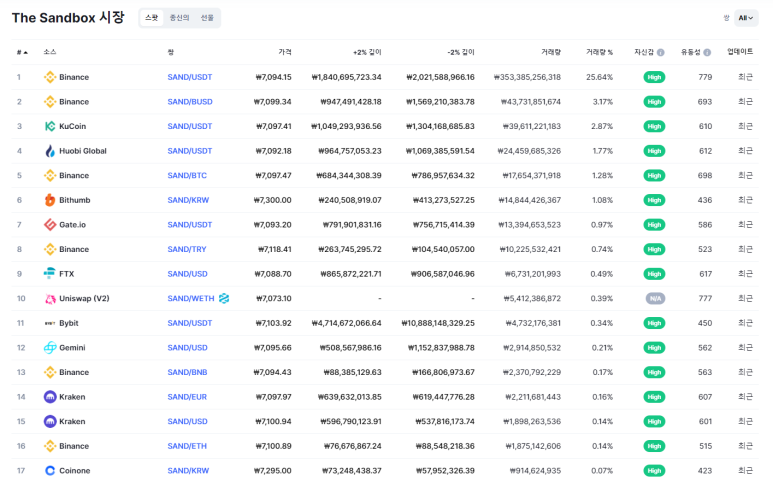Sort by the 소스 column header

click(x=50, y=52)
